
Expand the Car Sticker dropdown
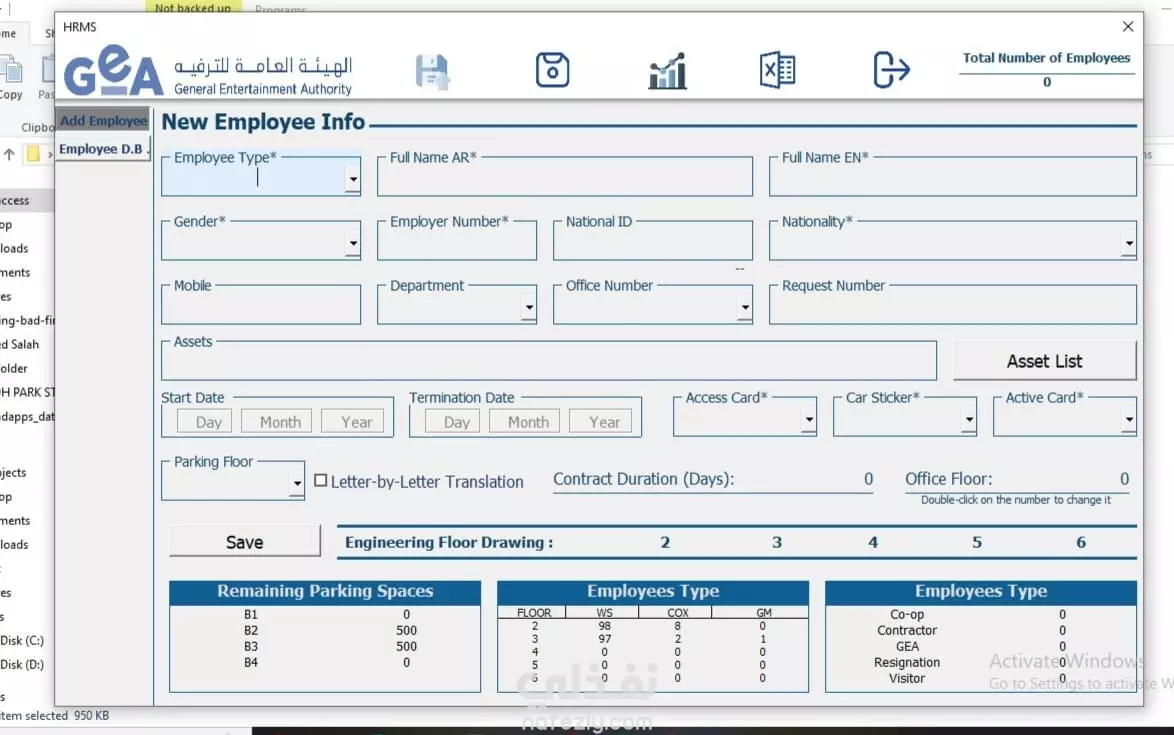coord(969,419)
